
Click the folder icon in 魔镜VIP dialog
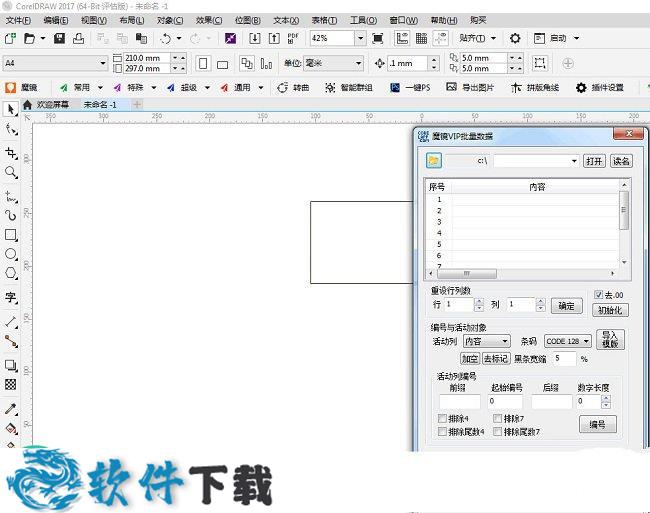click(434, 160)
